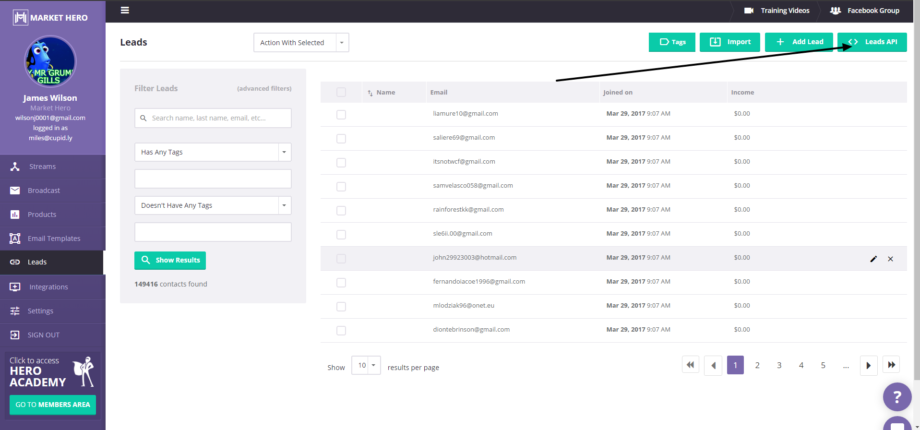Go to first page using double-left arrow
Screen dimensions: 920x430
[690, 365]
